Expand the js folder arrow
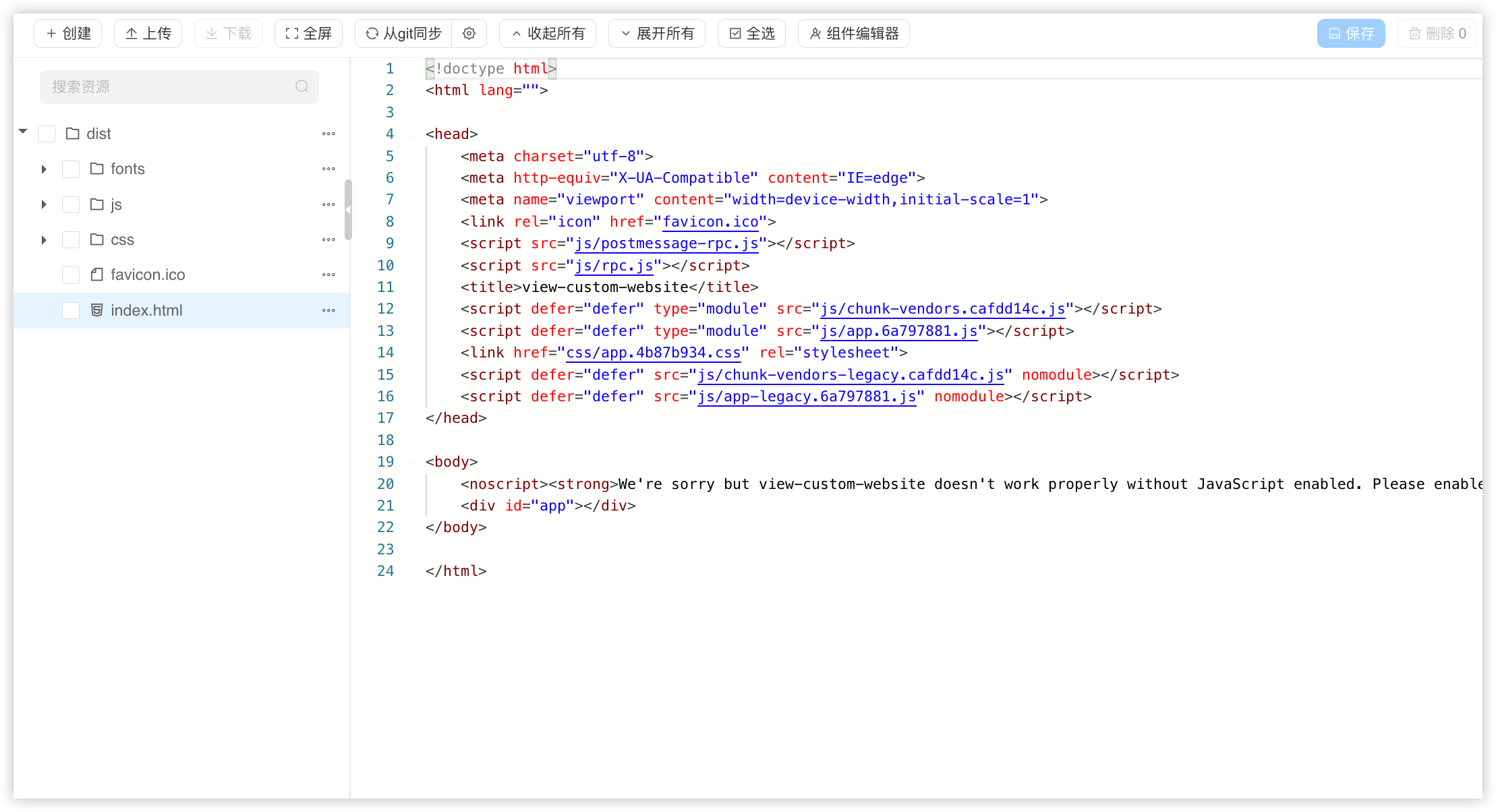The width and height of the screenshot is (1496, 812). tap(44, 204)
